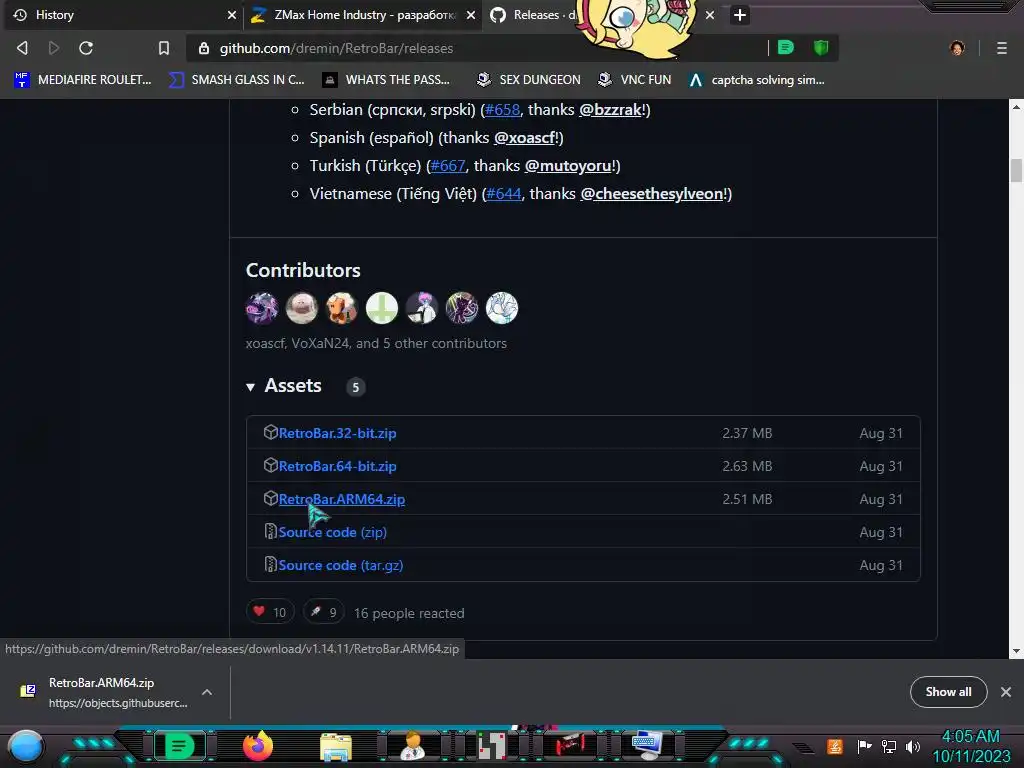Viewport: 1024px width, 768px height.
Task: Download Source code (tar.gz)
Action: [x=340, y=565]
